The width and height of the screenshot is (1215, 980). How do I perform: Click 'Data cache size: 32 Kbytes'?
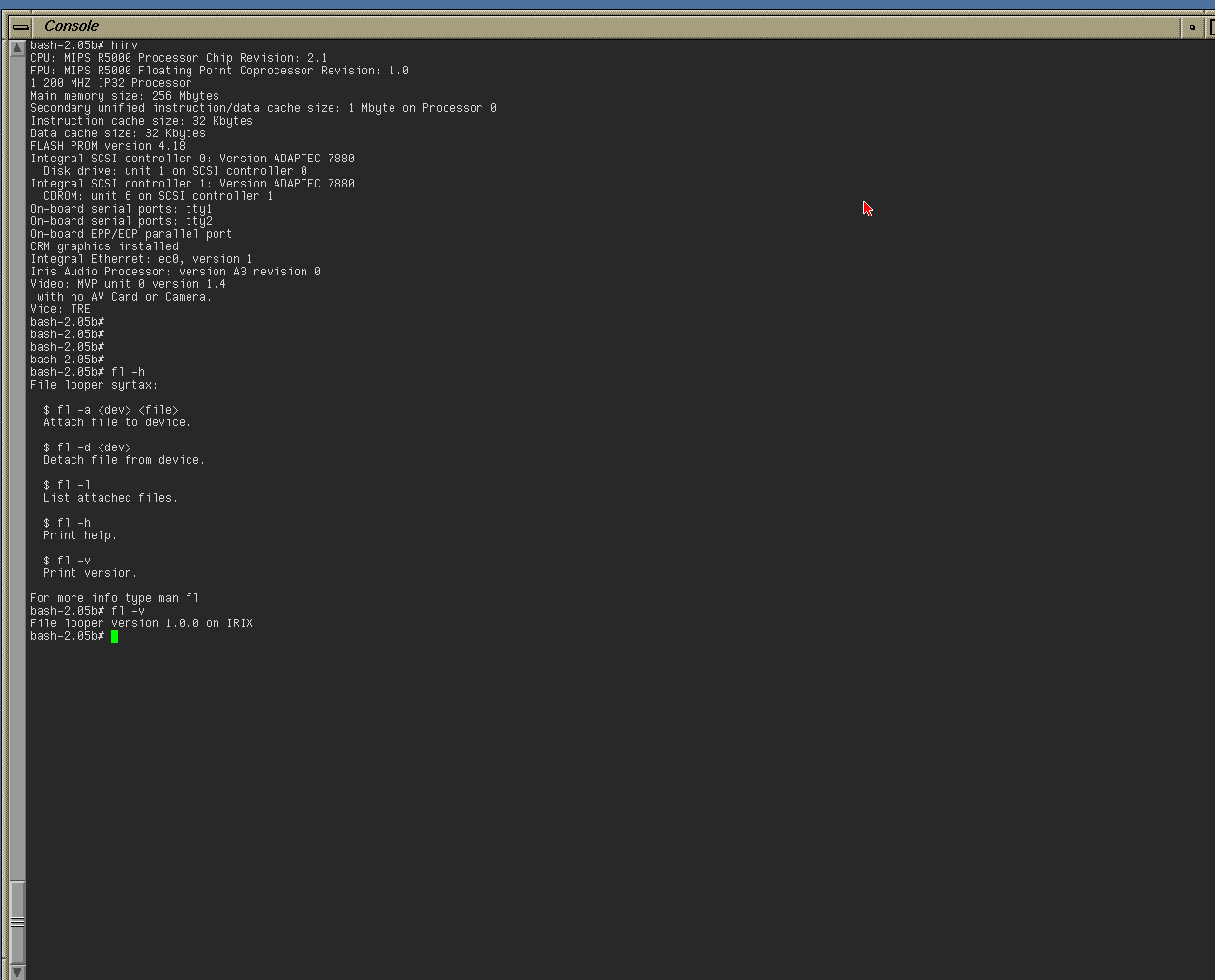click(x=118, y=133)
